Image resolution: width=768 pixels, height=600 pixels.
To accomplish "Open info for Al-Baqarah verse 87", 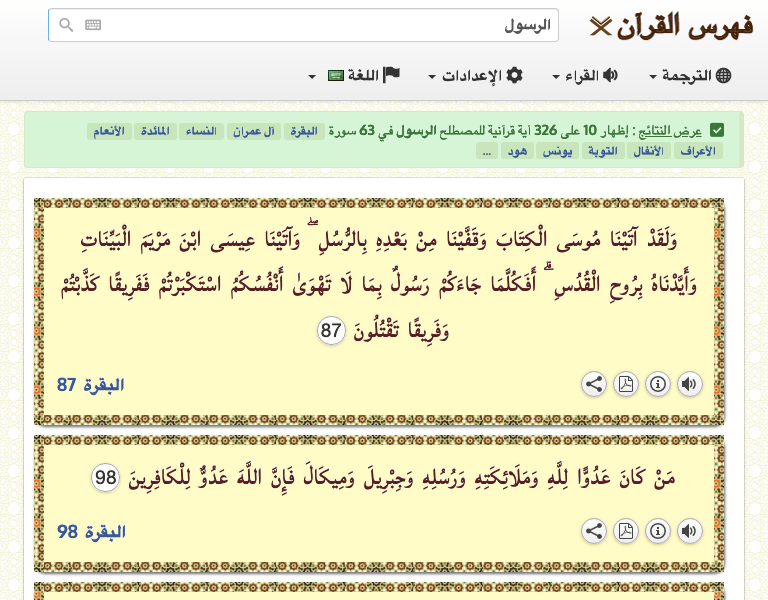I will [x=657, y=384].
